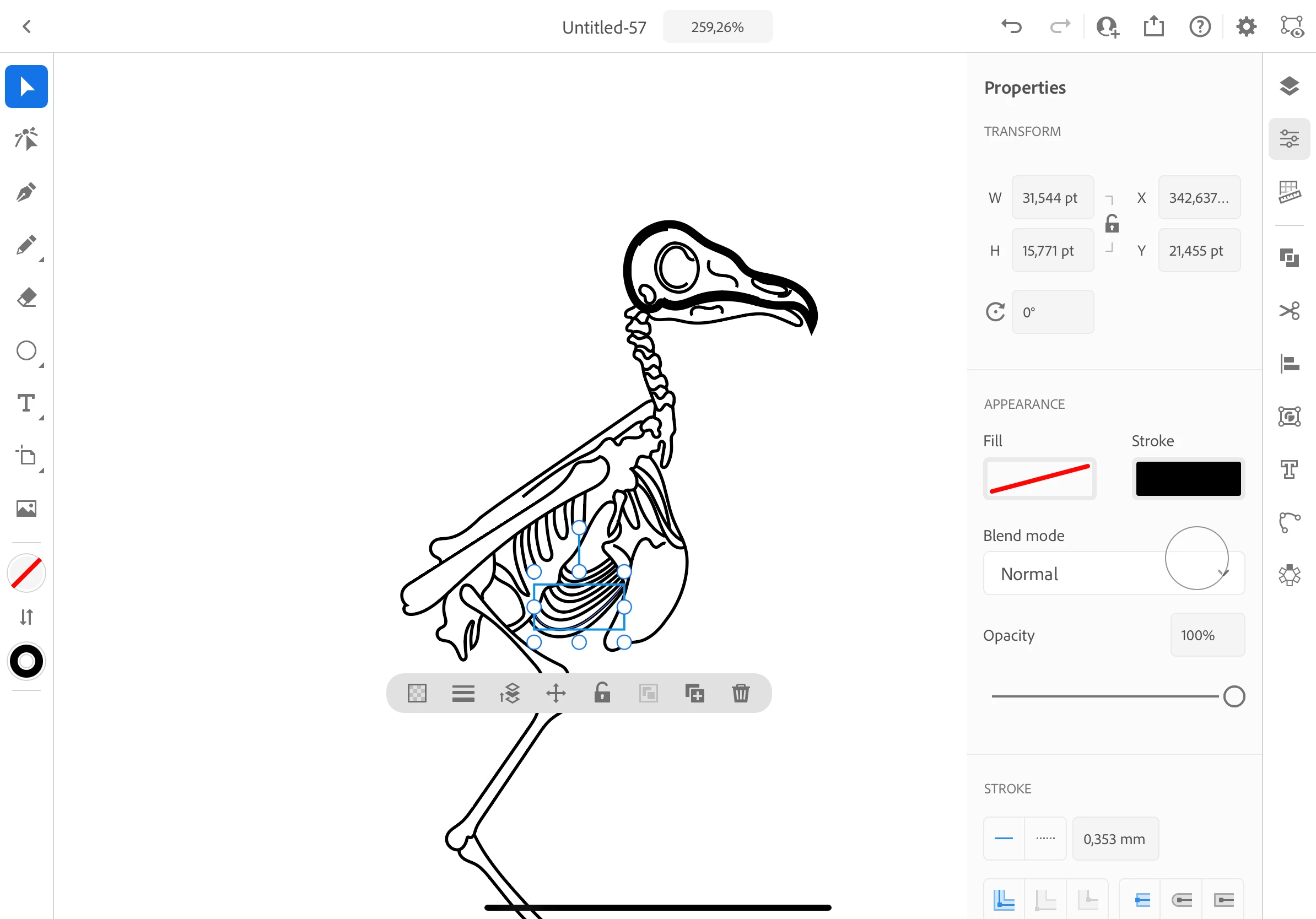
Task: Click the black Stroke color swatch
Action: point(1188,478)
